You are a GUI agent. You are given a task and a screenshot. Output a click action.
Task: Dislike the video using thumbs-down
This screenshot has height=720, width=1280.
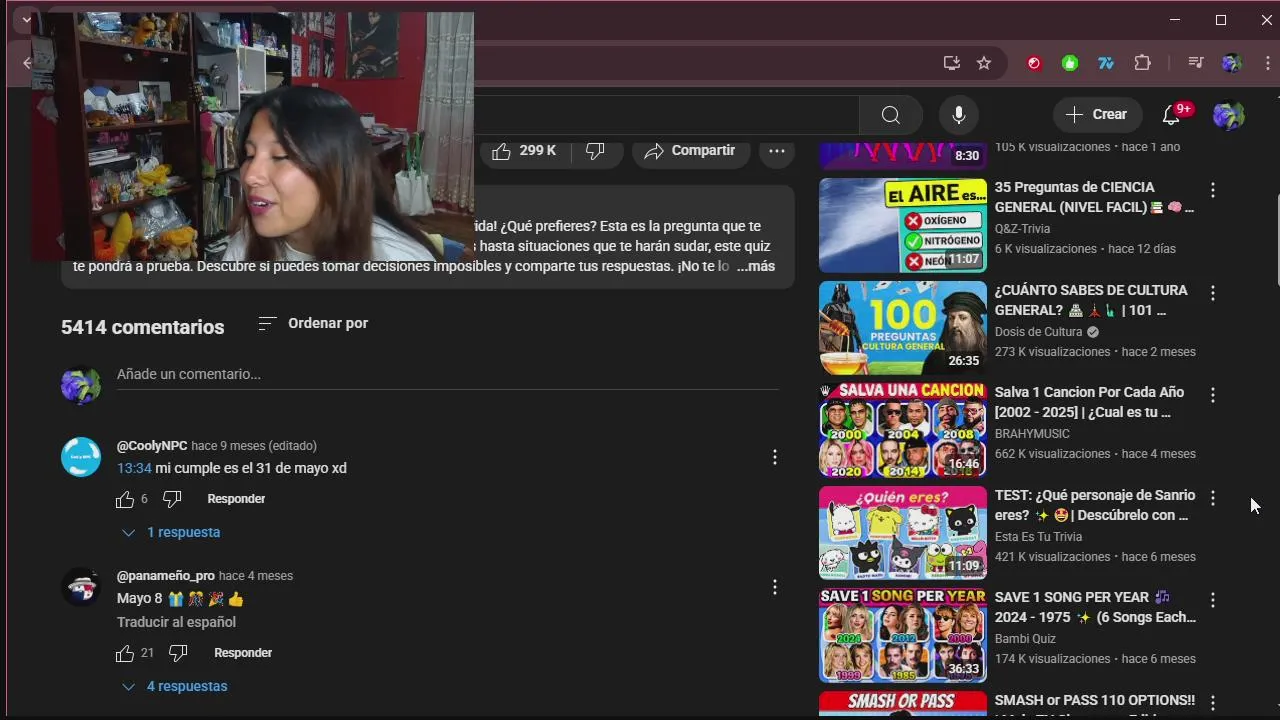(596, 151)
